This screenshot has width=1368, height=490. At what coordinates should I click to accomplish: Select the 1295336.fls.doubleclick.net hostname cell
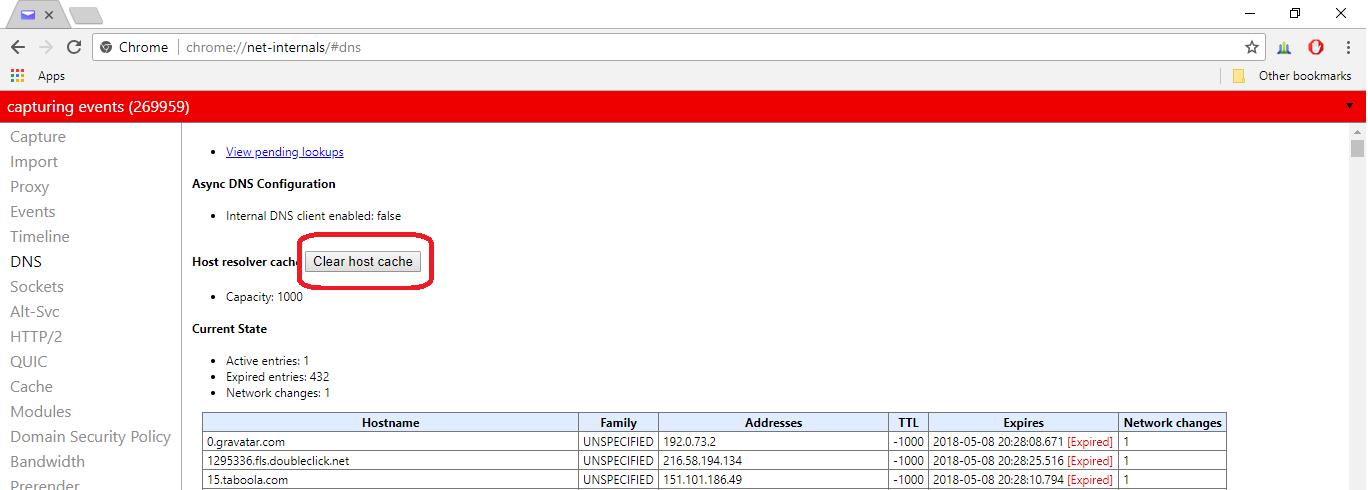391,461
